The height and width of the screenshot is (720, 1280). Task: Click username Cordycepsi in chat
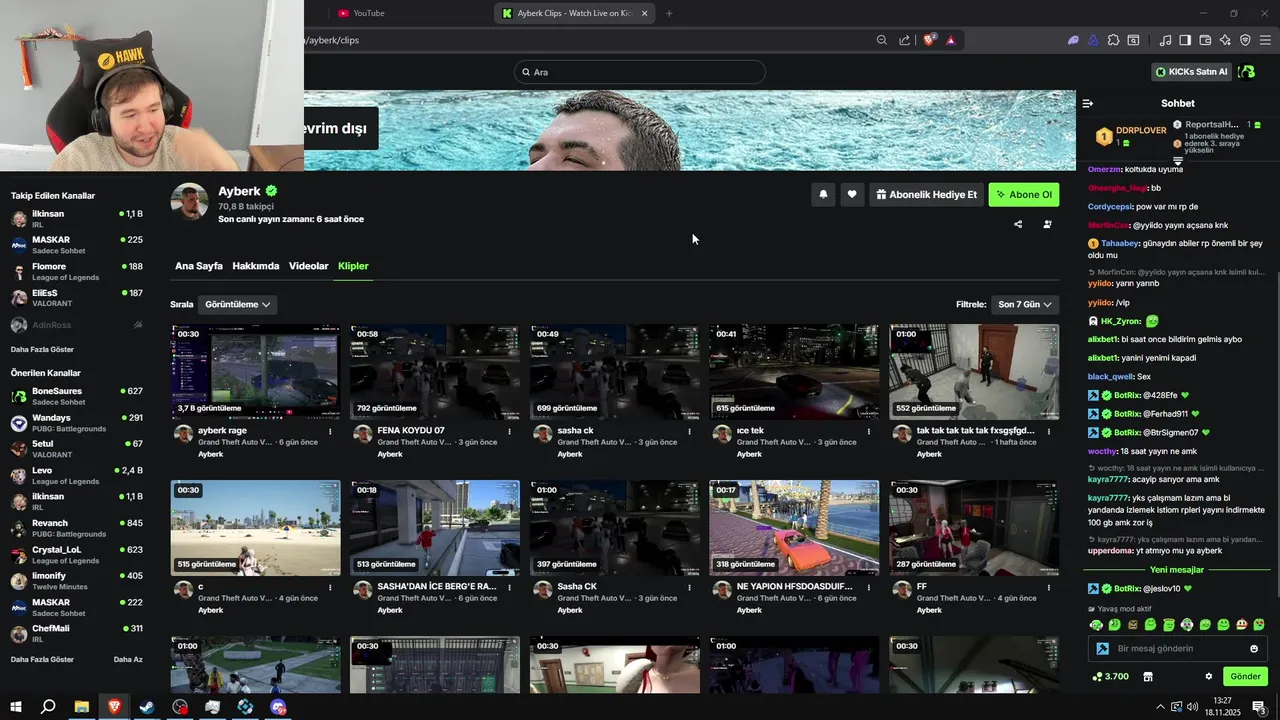coord(1111,206)
